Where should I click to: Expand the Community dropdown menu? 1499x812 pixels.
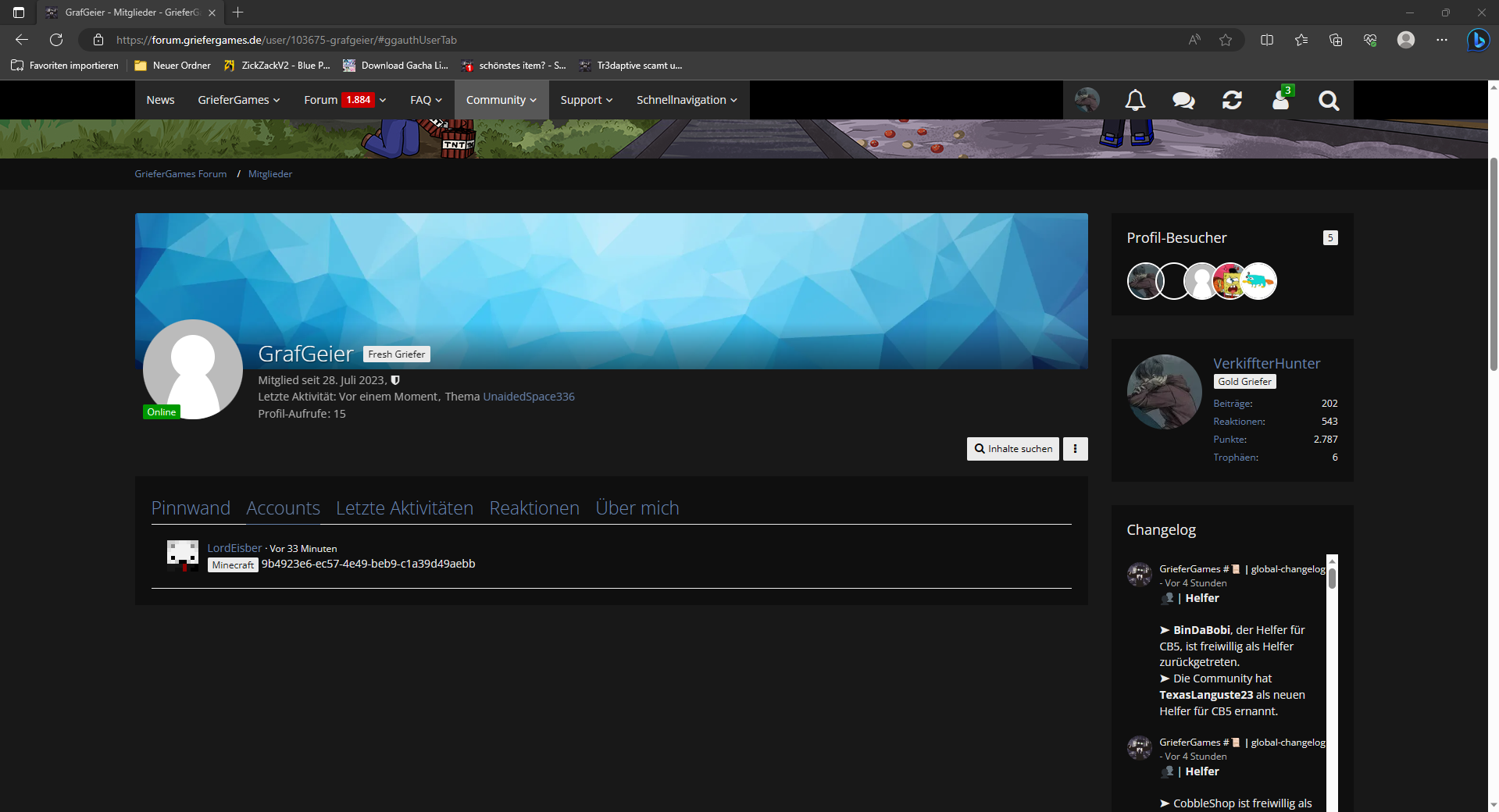pyautogui.click(x=501, y=100)
